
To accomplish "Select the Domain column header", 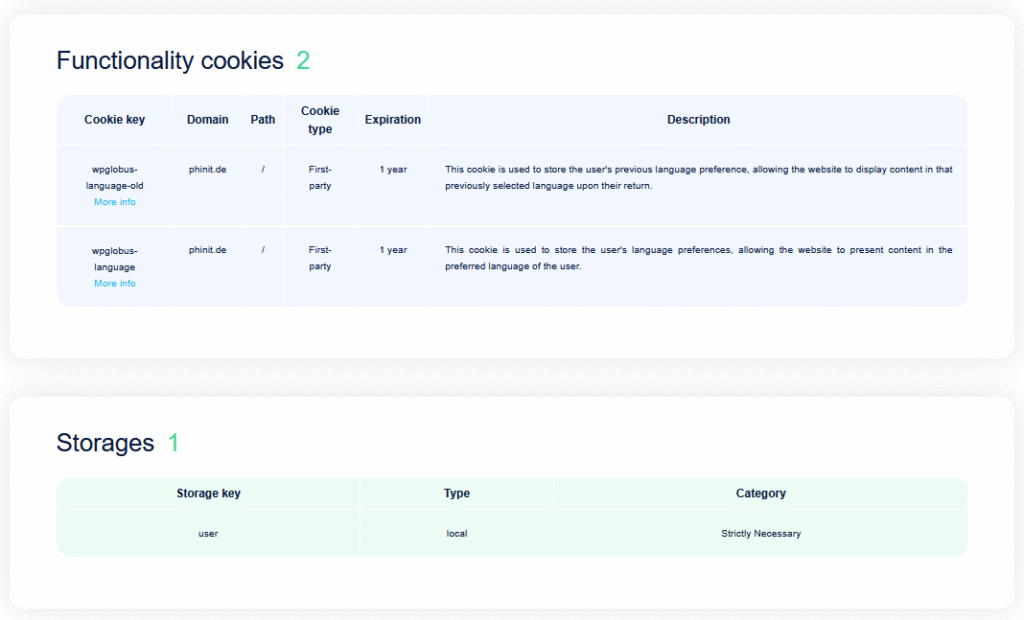I will (x=207, y=120).
